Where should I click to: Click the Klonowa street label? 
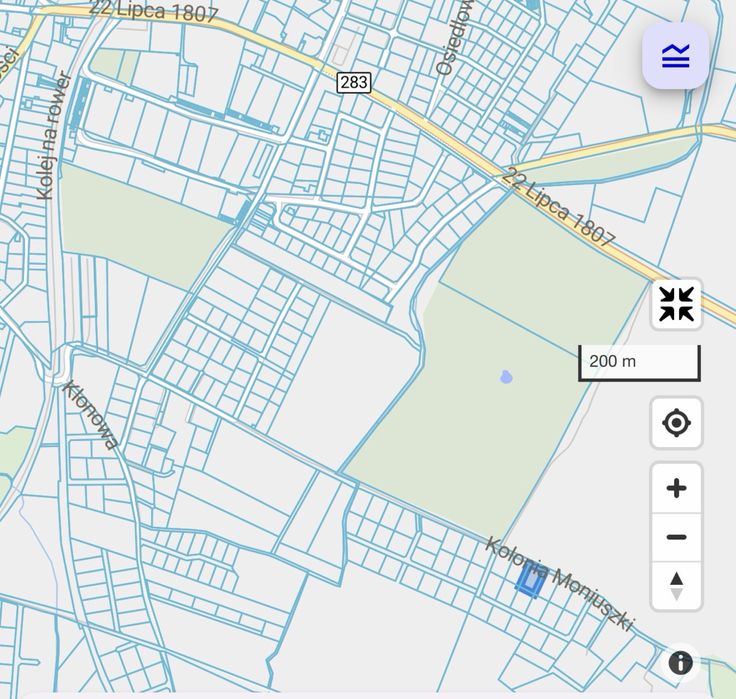pyautogui.click(x=90, y=415)
